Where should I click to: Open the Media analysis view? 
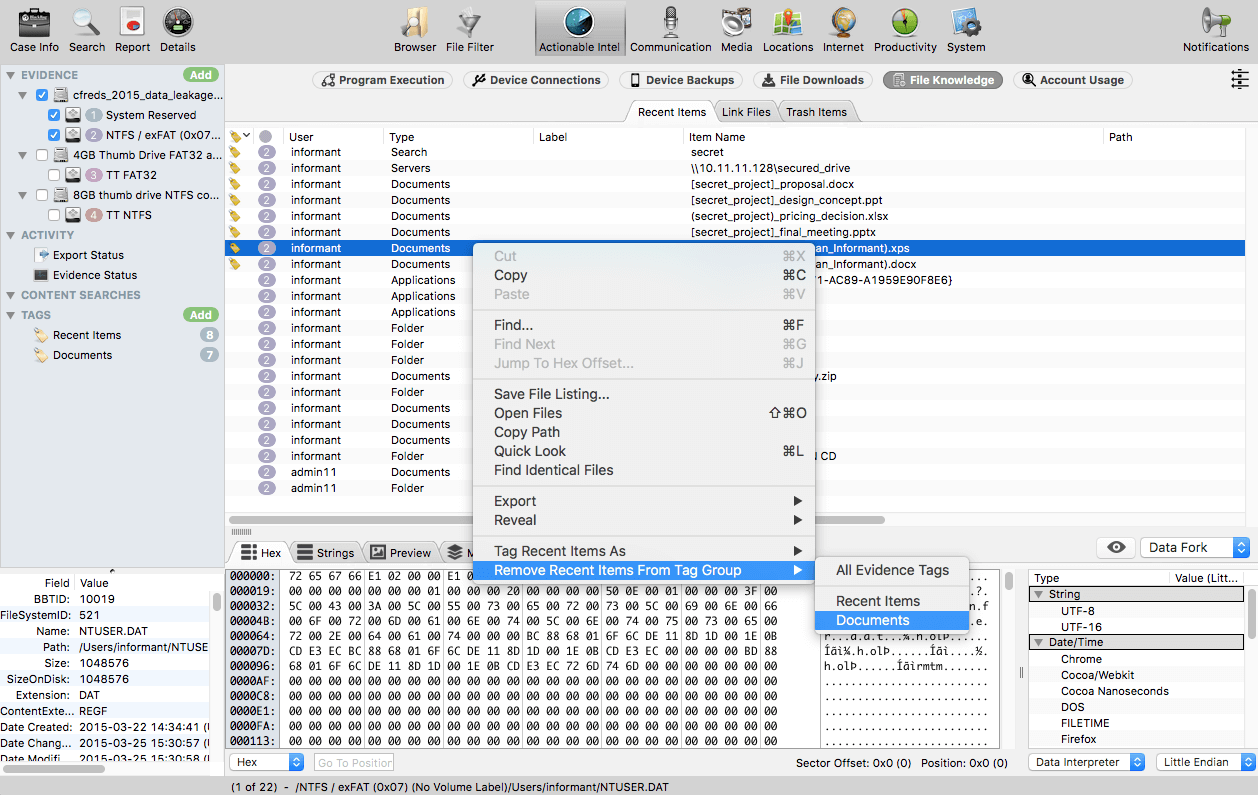pos(736,28)
